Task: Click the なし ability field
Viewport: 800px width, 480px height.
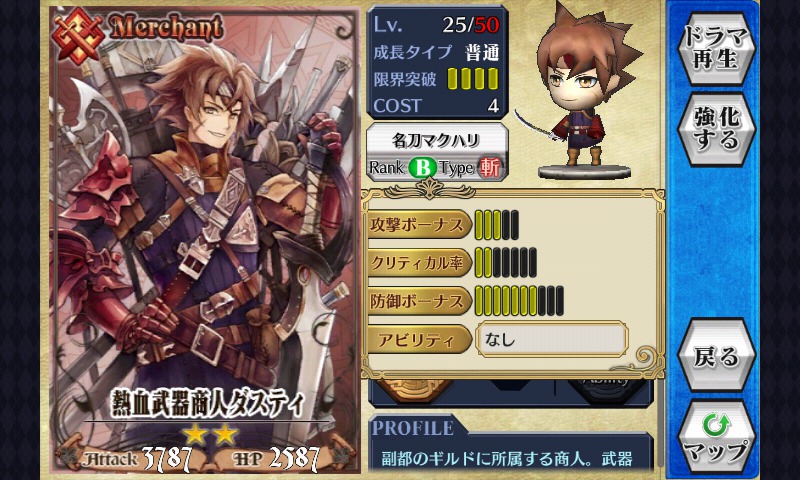Action: click(x=552, y=339)
